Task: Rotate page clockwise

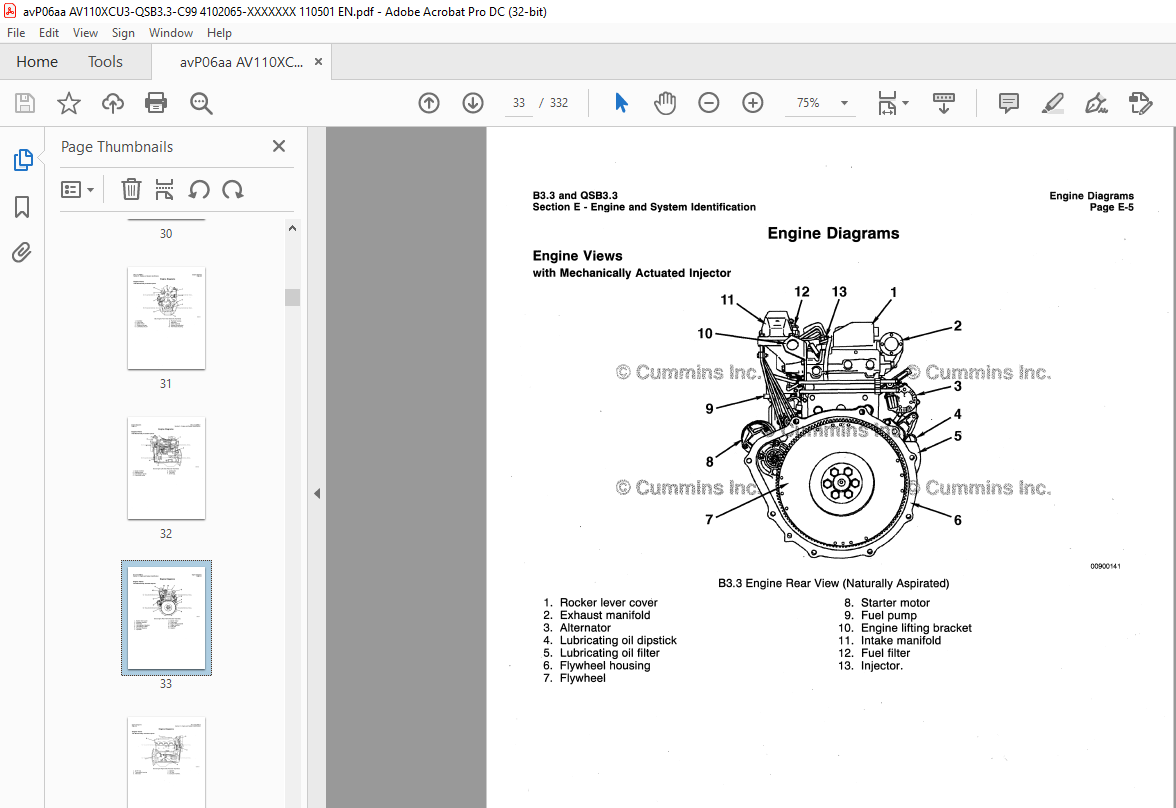Action: point(232,190)
